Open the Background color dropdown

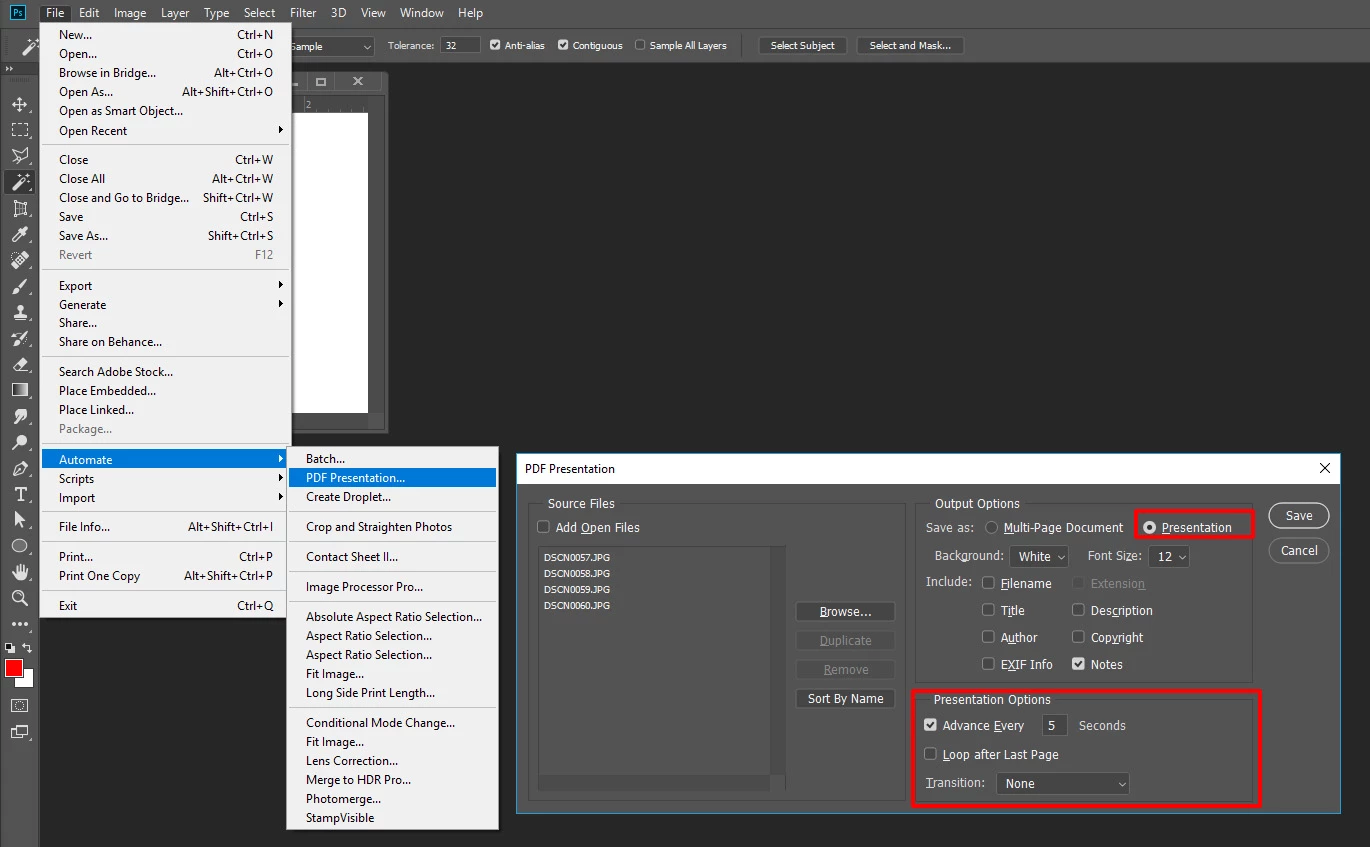click(x=1039, y=556)
